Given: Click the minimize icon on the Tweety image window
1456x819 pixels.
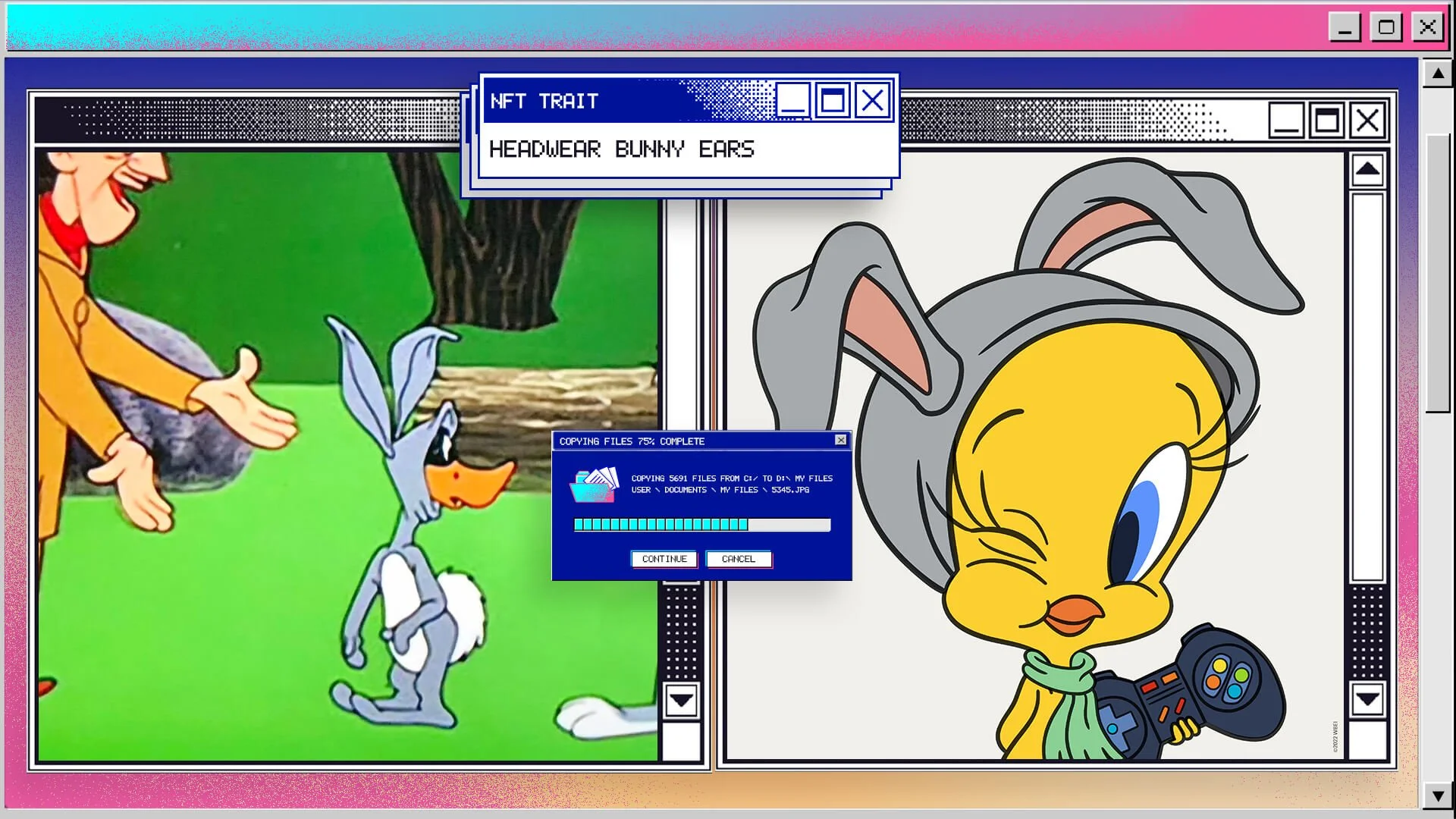Looking at the screenshot, I should click(1285, 119).
